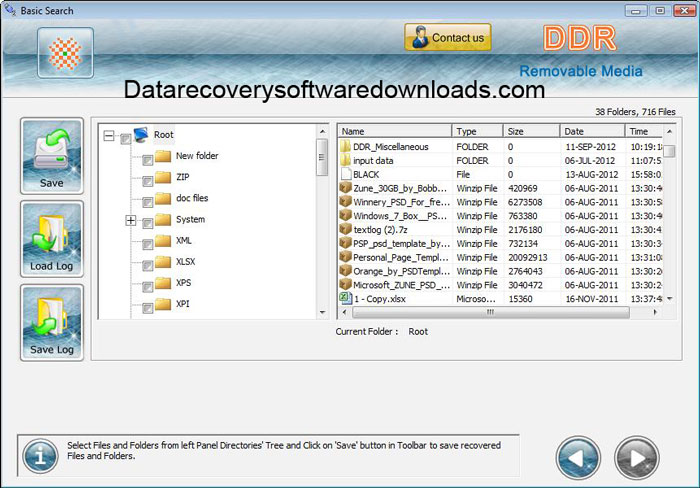This screenshot has height=488, width=700.
Task: Click the textlog (2).7z archive icon
Action: [x=345, y=229]
